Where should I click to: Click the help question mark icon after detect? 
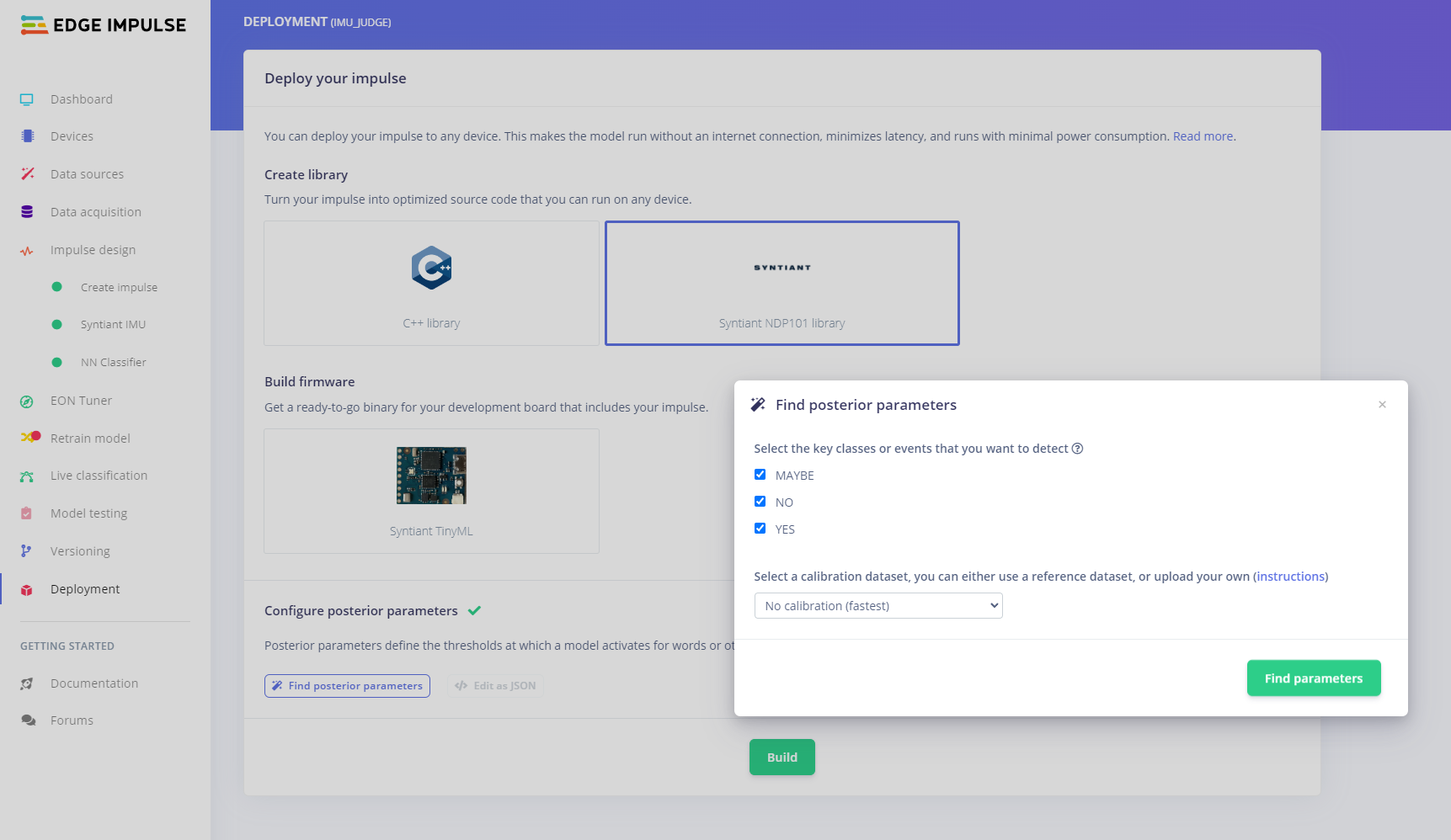point(1077,449)
